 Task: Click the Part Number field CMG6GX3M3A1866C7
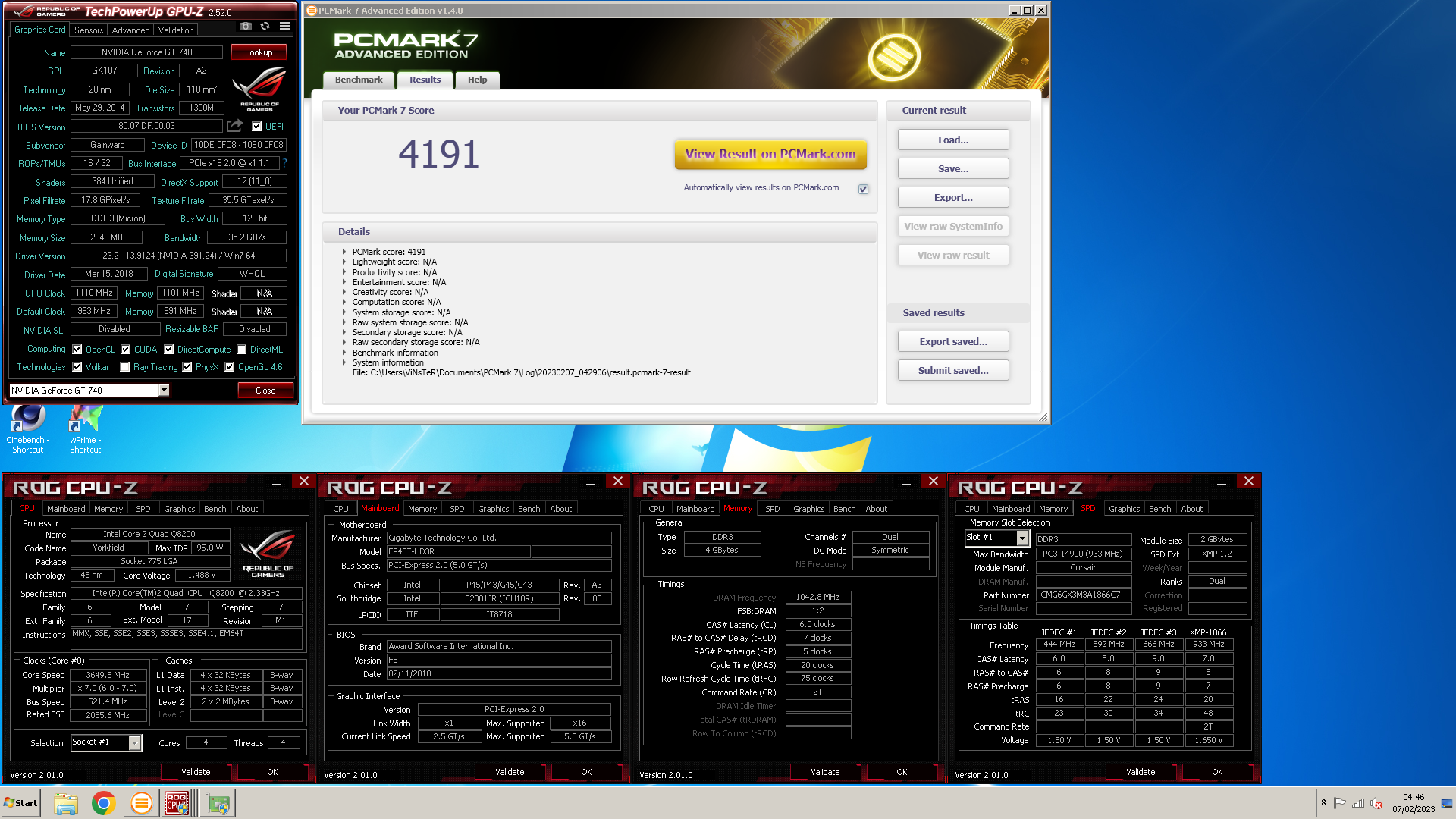coord(1083,595)
